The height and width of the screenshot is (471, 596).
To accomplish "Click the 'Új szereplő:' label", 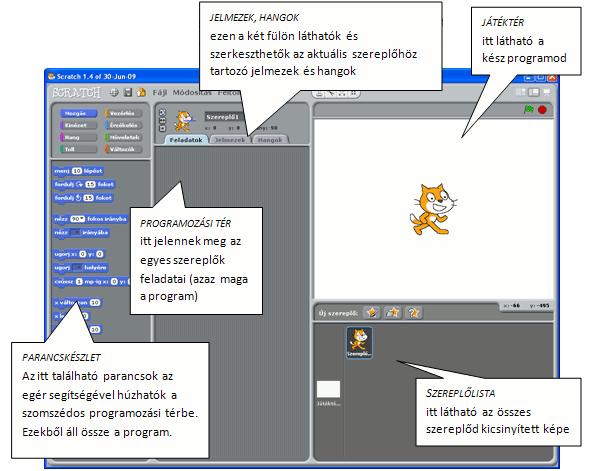I will pyautogui.click(x=338, y=313).
